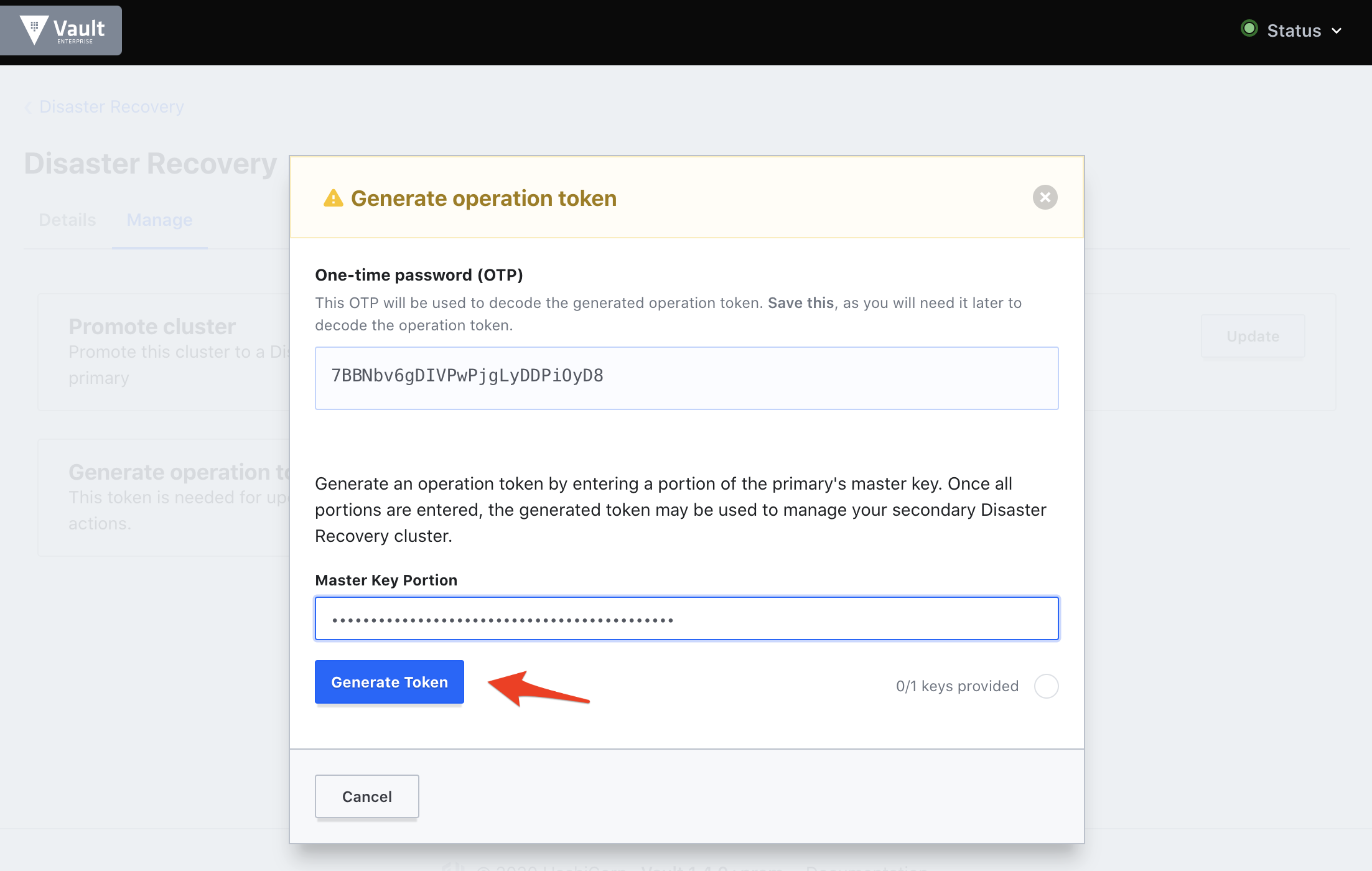Expand the Status dropdown chevron
The width and height of the screenshot is (1372, 871).
coord(1337,30)
